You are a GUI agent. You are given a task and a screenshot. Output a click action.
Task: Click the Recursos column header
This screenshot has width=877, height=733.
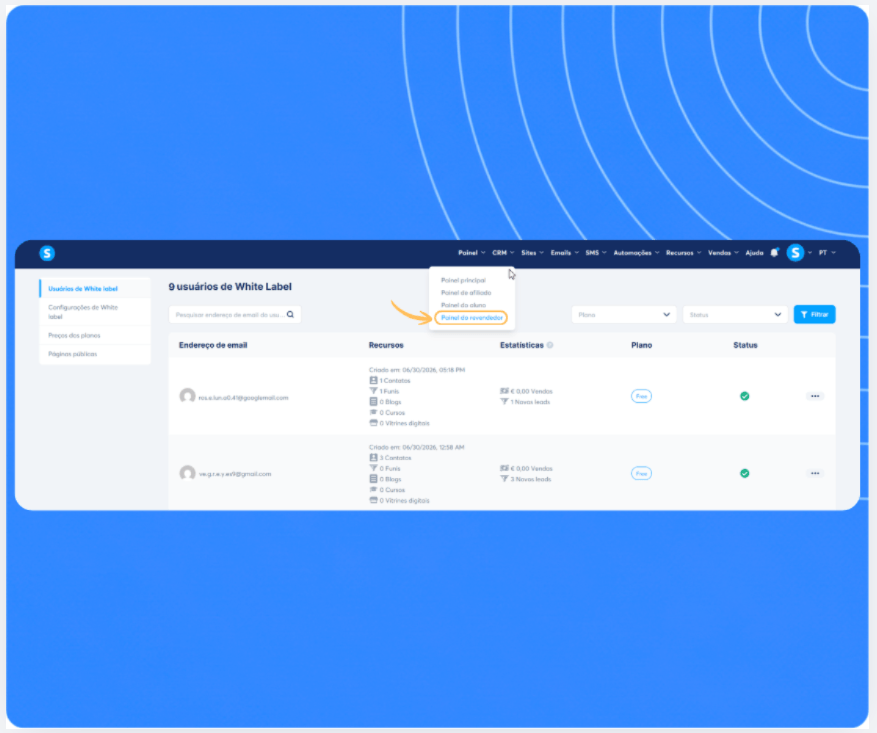[386, 345]
